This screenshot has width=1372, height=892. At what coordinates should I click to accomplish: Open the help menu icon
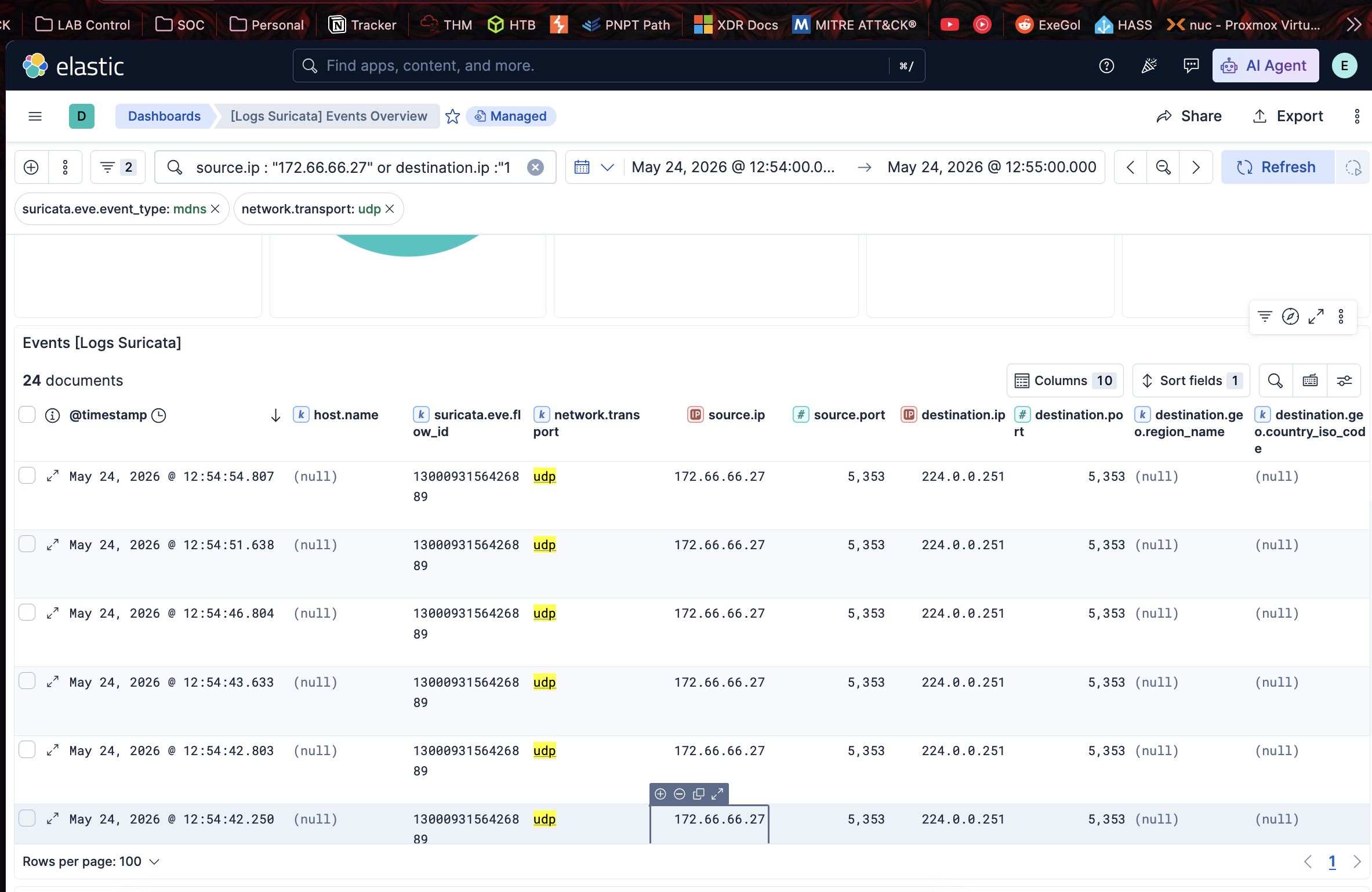1106,66
